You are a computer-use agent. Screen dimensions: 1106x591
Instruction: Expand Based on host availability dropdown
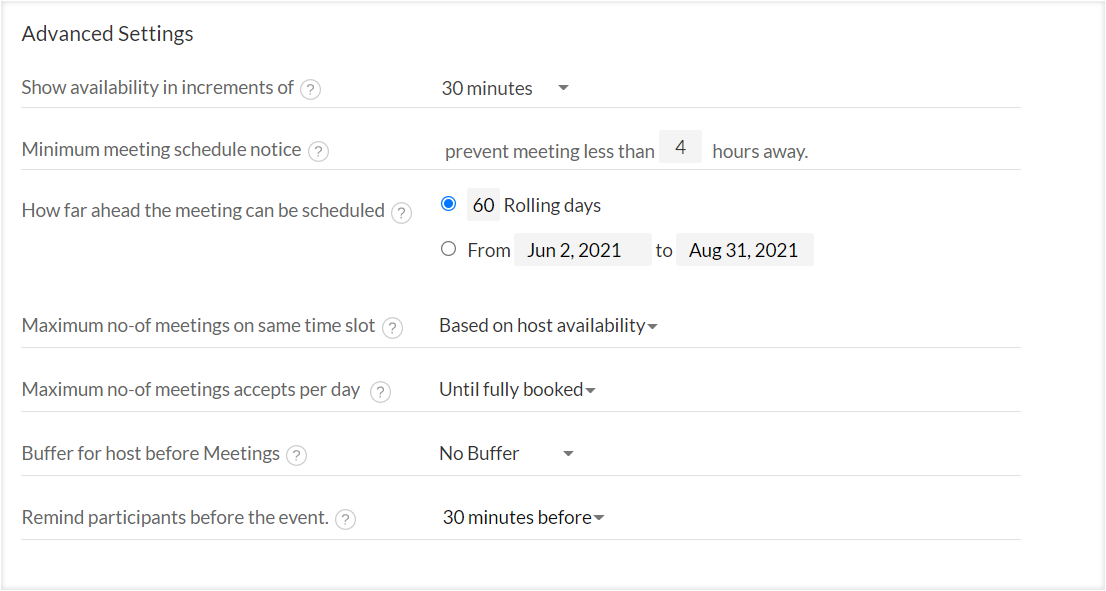548,325
